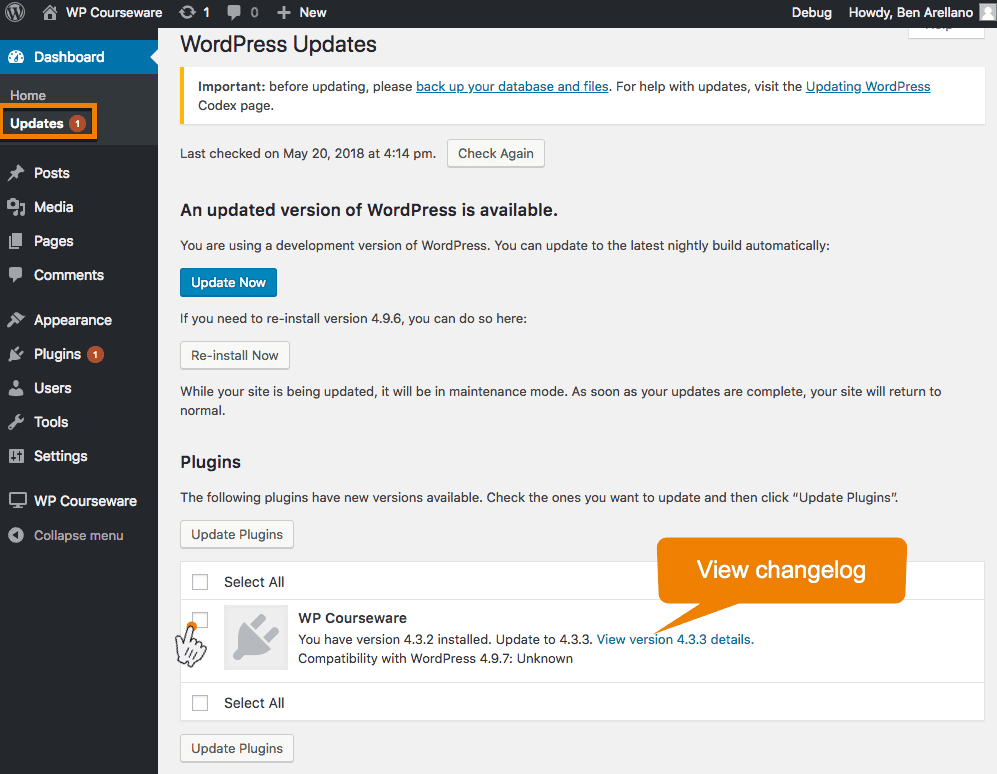997x774 pixels.
Task: Click the Appearance paintbrush icon
Action: [17, 320]
